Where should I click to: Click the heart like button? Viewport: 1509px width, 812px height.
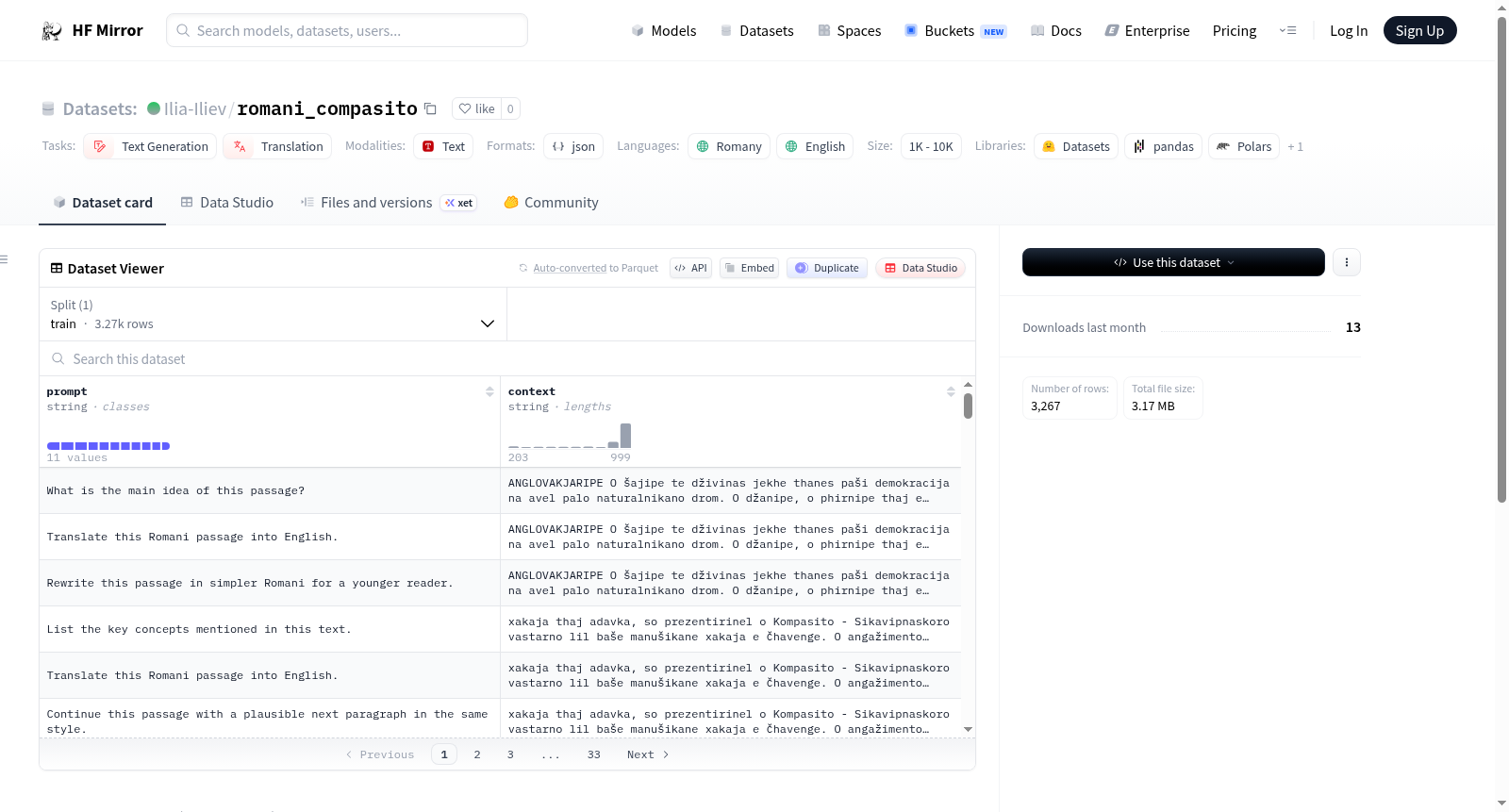point(476,108)
